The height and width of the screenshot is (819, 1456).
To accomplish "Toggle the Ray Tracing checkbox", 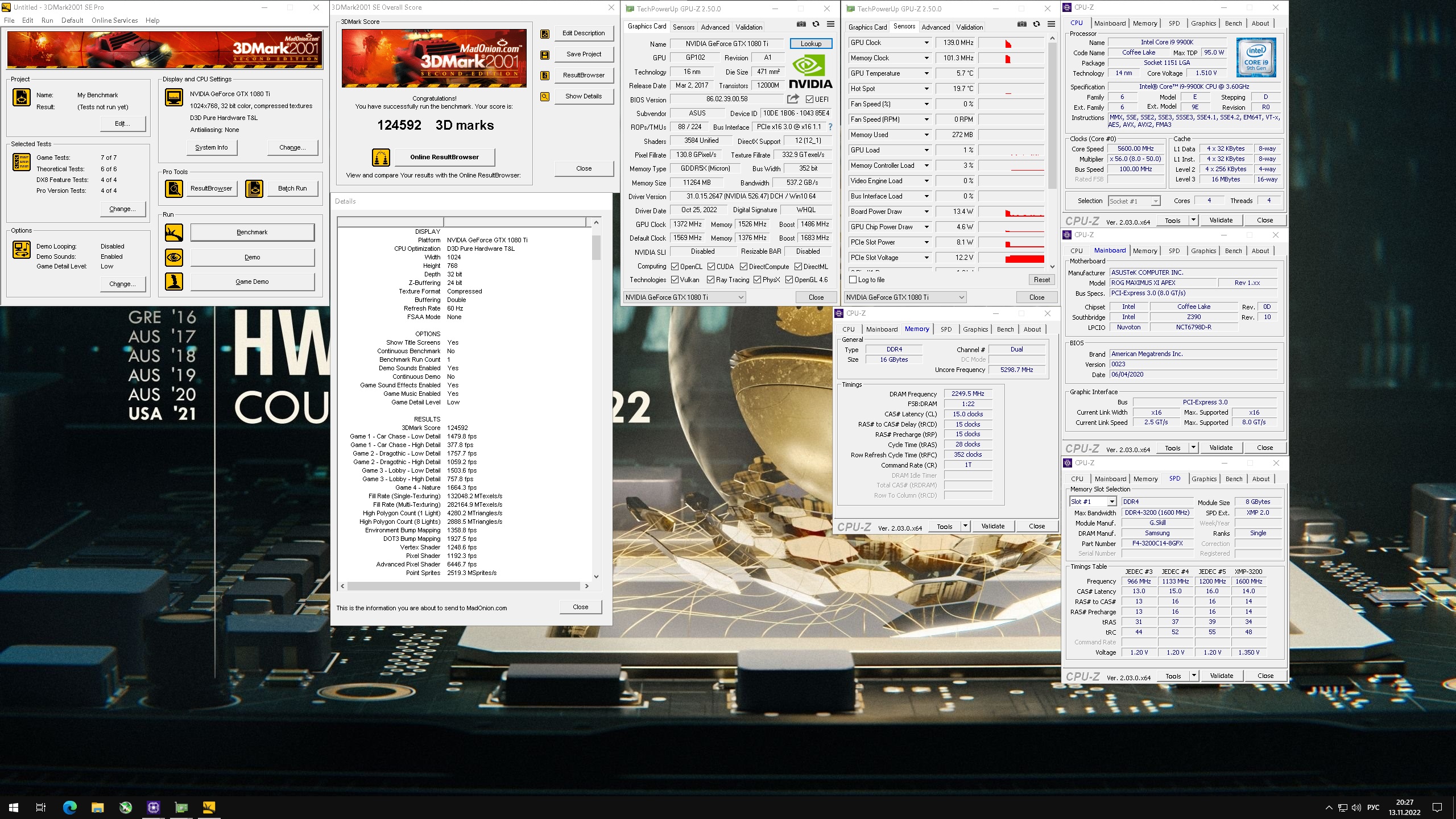I will 710,279.
